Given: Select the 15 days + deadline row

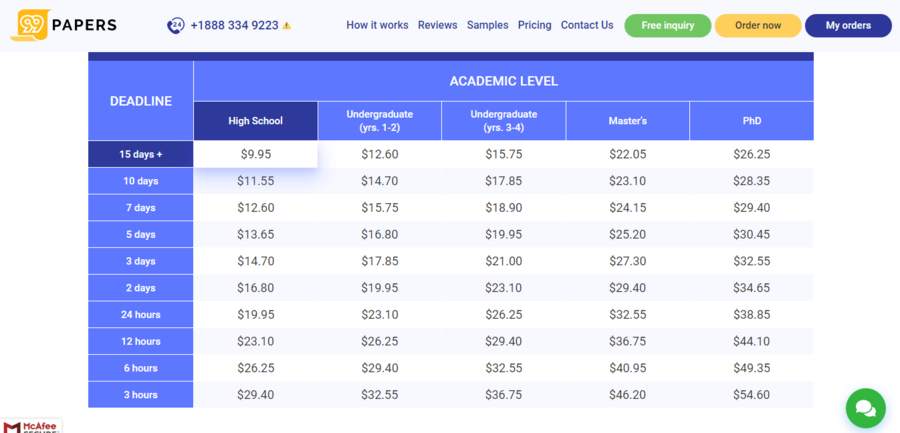Looking at the screenshot, I should pos(141,154).
